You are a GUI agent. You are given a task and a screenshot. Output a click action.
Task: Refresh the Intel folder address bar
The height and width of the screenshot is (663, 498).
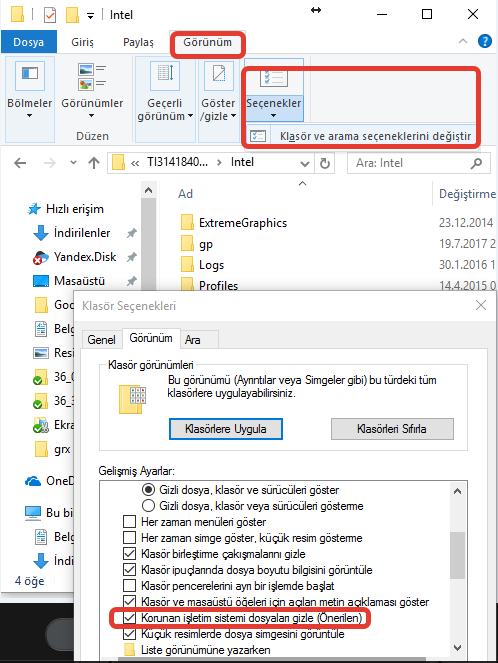point(325,163)
